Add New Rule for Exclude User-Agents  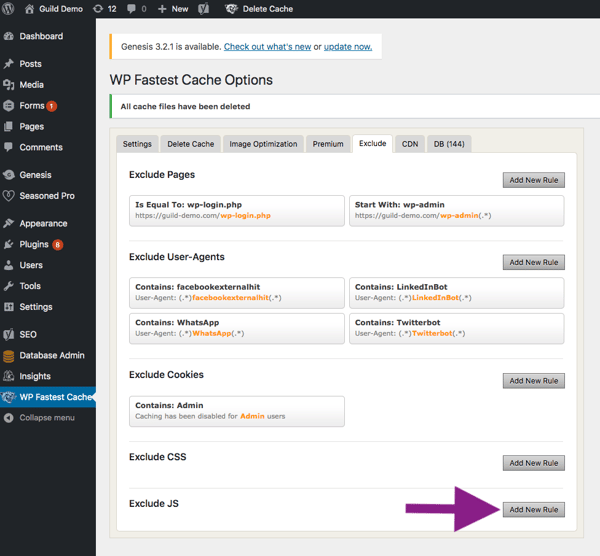(533, 262)
